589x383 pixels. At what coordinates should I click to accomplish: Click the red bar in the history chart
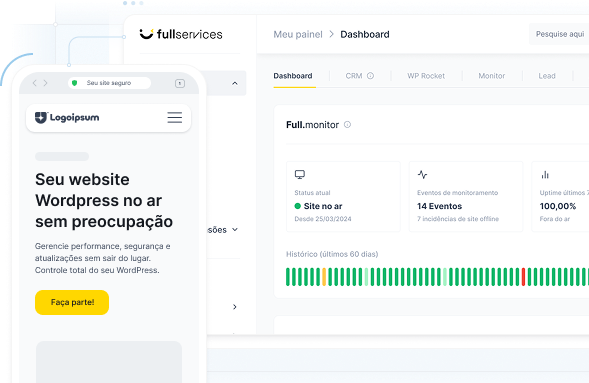(x=523, y=277)
